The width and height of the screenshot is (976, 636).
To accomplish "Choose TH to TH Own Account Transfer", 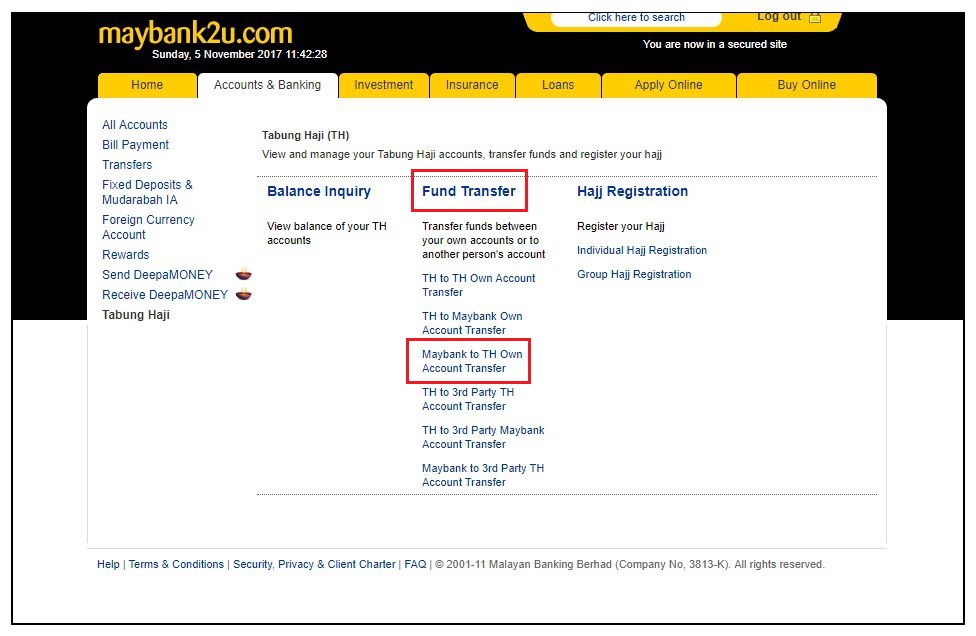I will [479, 285].
